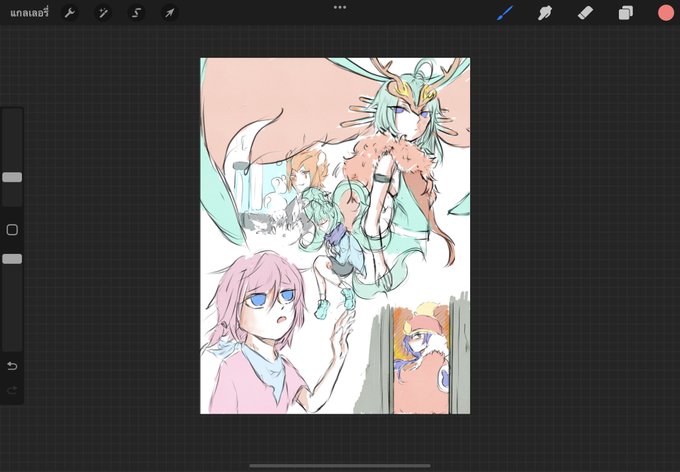
Task: Open the three-dots menu at top center
Action: point(340,7)
